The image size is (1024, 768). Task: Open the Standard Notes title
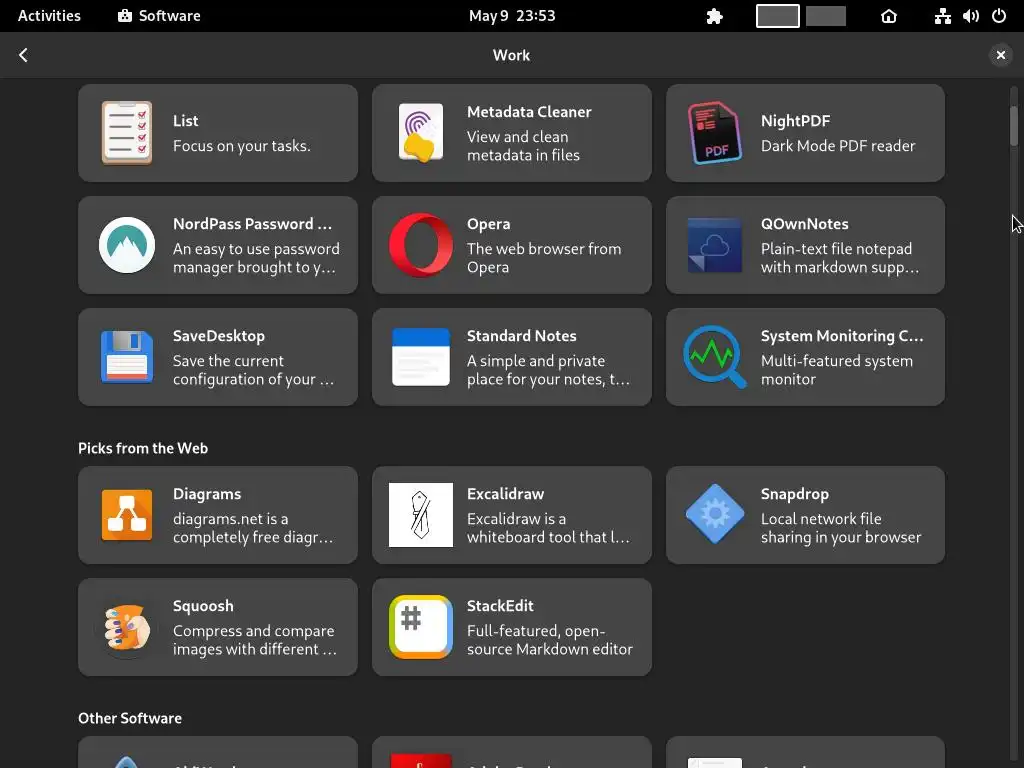pos(522,336)
